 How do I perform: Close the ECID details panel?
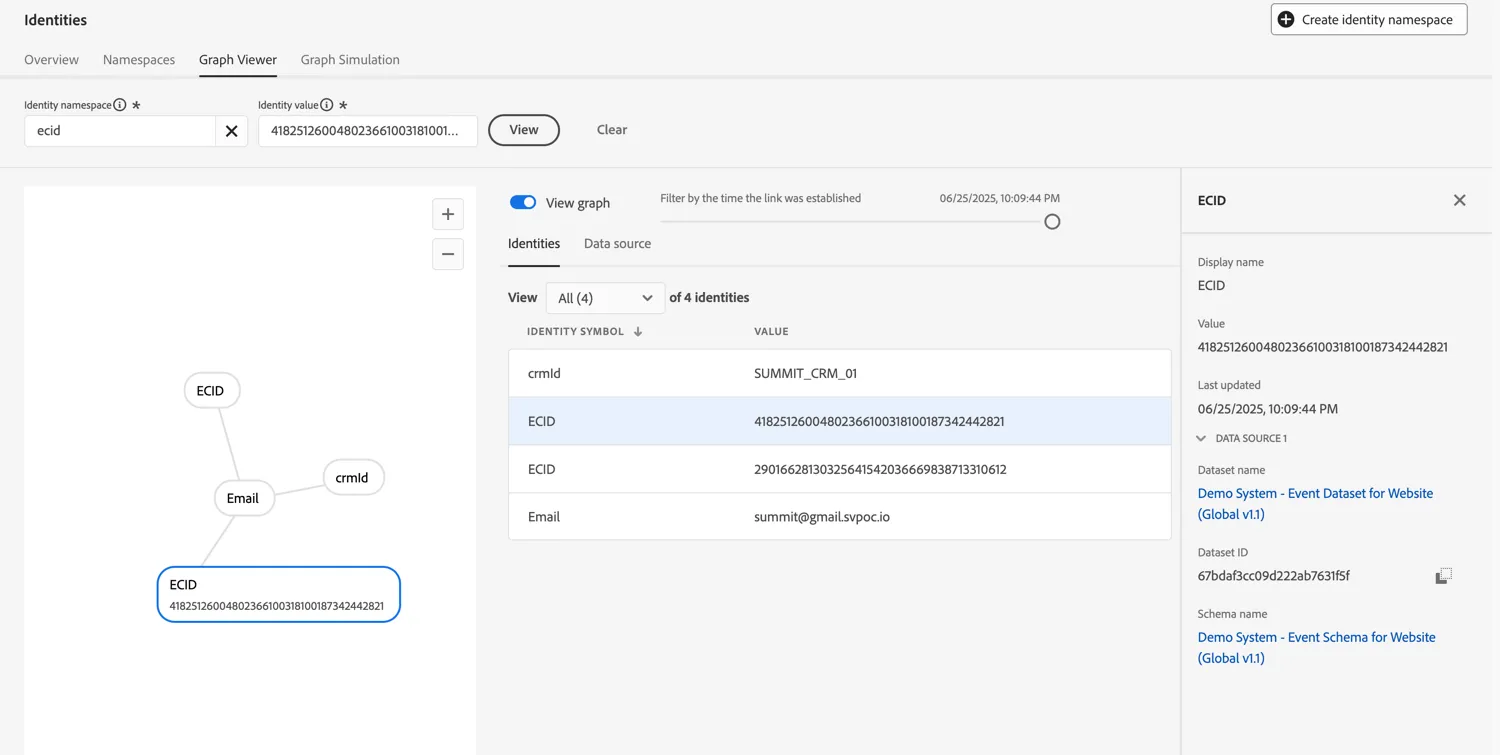click(1459, 200)
